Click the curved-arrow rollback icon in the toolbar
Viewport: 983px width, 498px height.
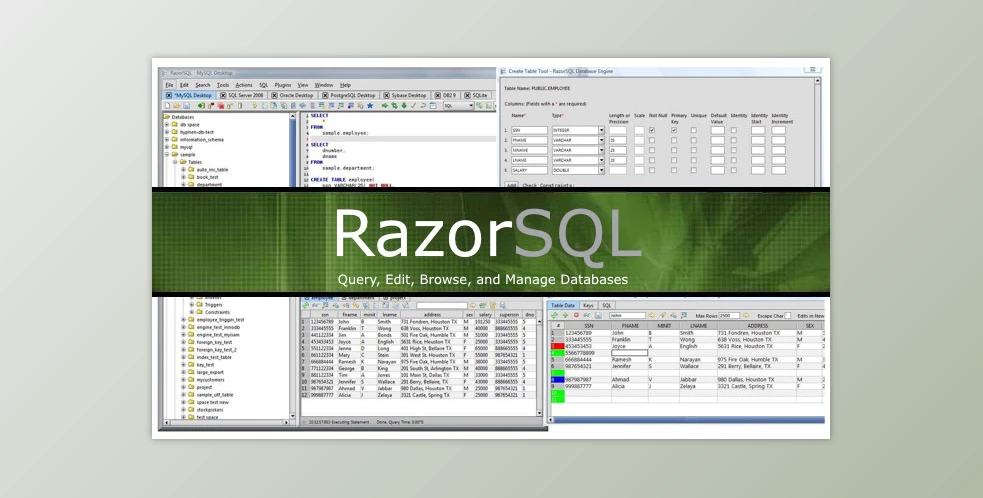point(423,106)
